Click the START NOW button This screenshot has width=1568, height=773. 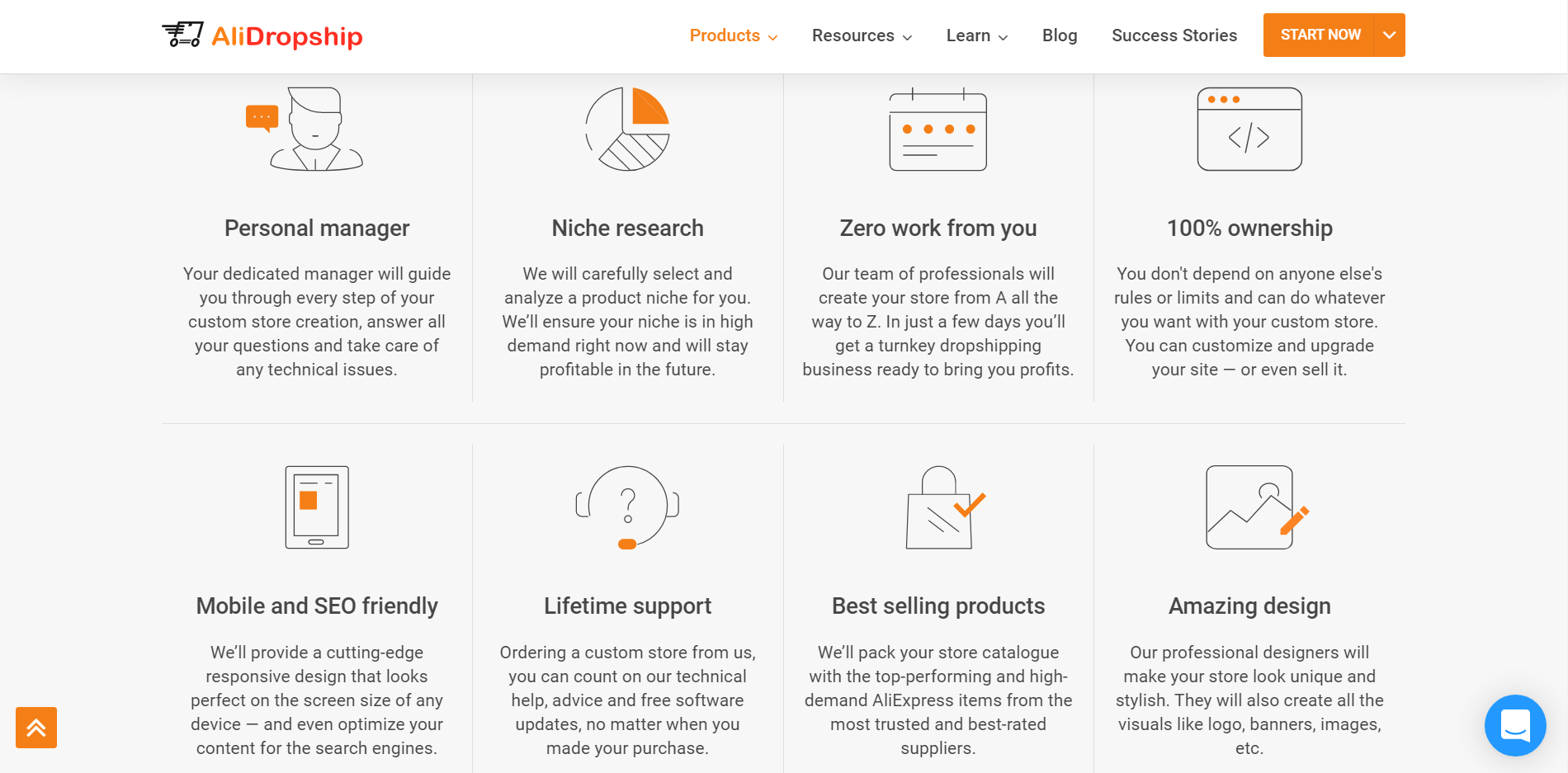coord(1320,35)
